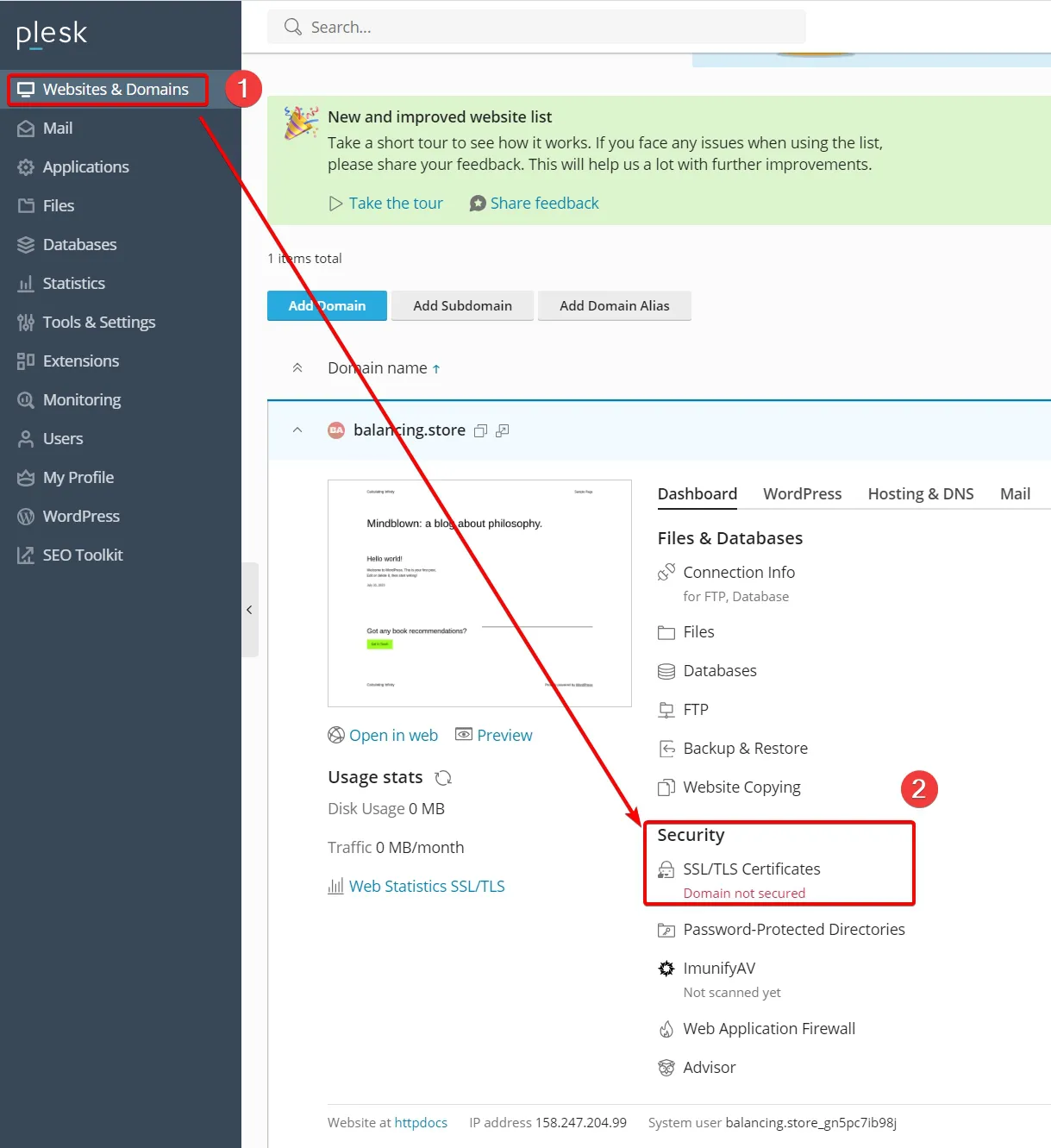Click Add Domain Alias button

click(615, 305)
